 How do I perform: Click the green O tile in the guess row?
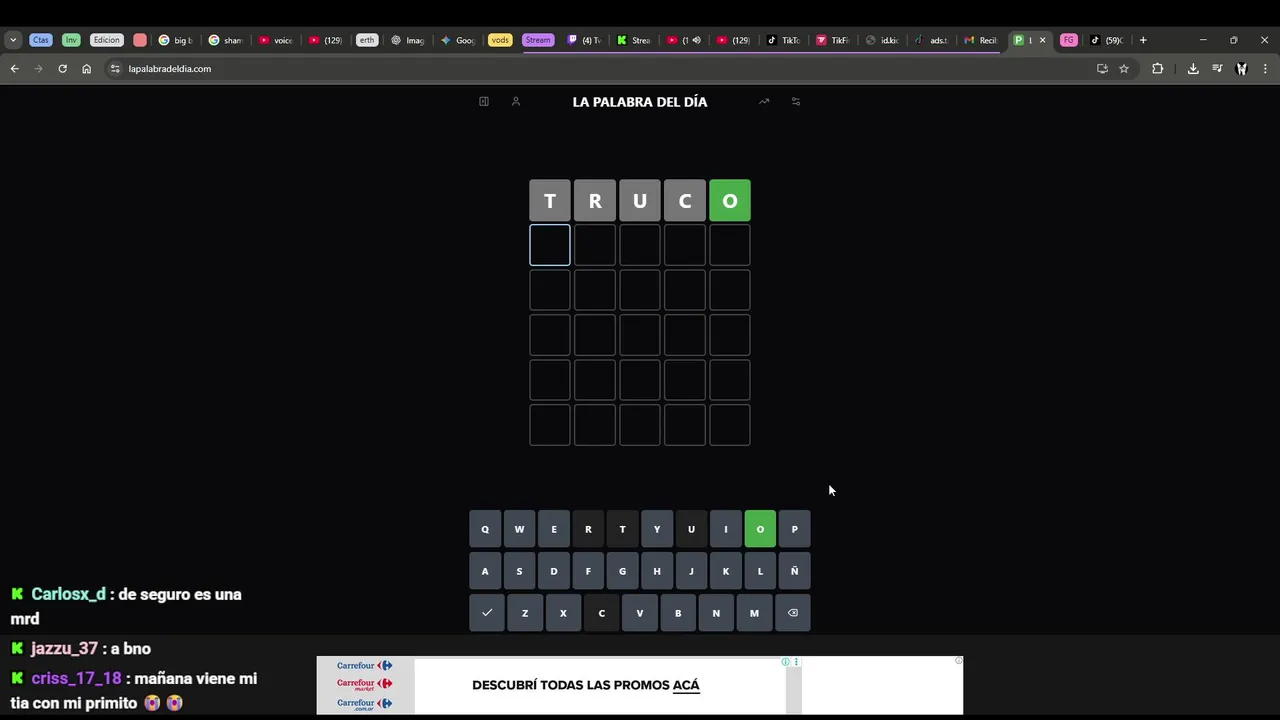pyautogui.click(x=730, y=200)
